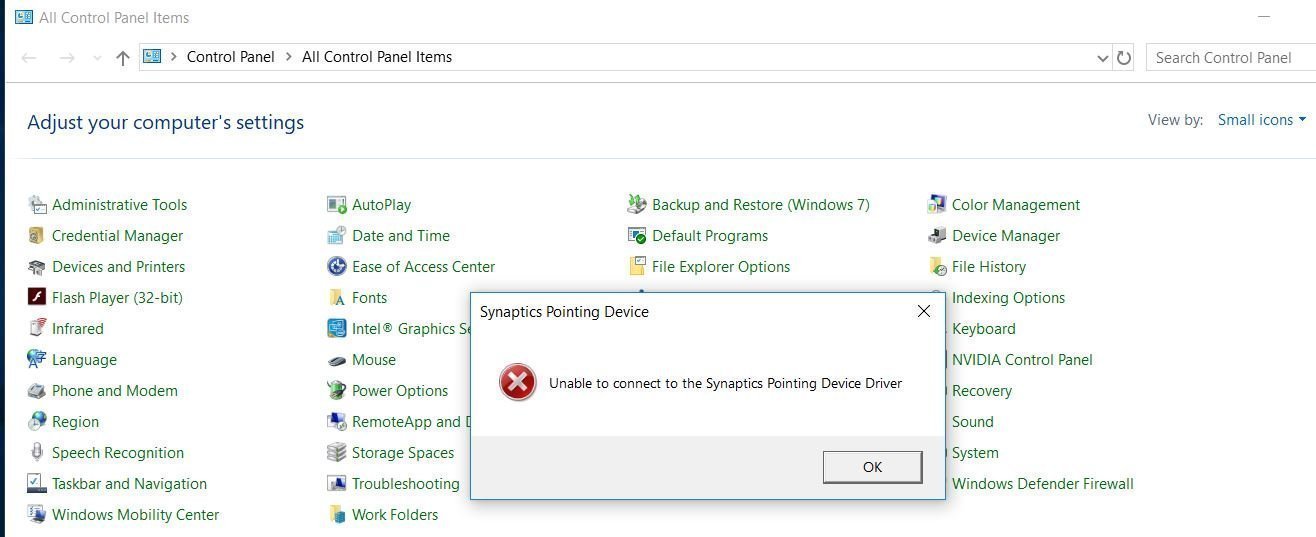
Task: Click the Indexing Options link
Action: click(1008, 298)
